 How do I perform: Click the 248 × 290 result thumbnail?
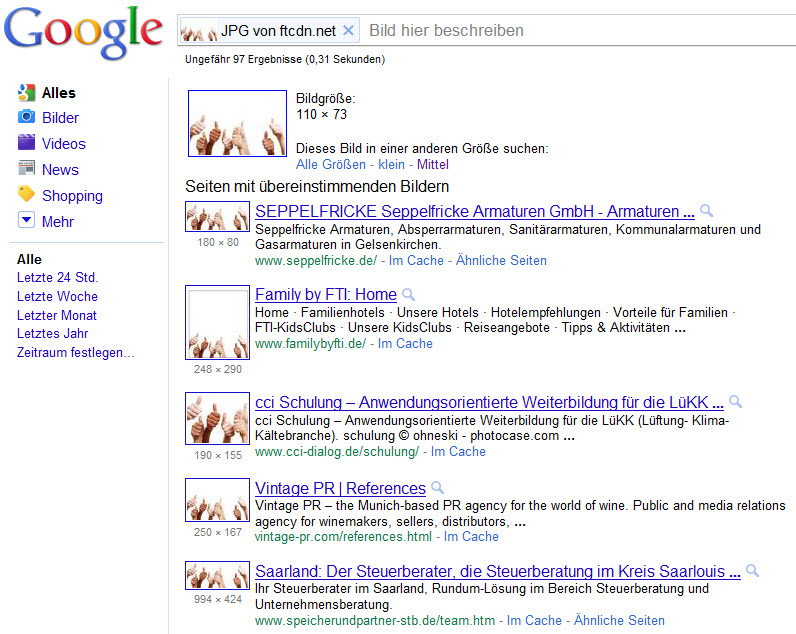(x=217, y=322)
